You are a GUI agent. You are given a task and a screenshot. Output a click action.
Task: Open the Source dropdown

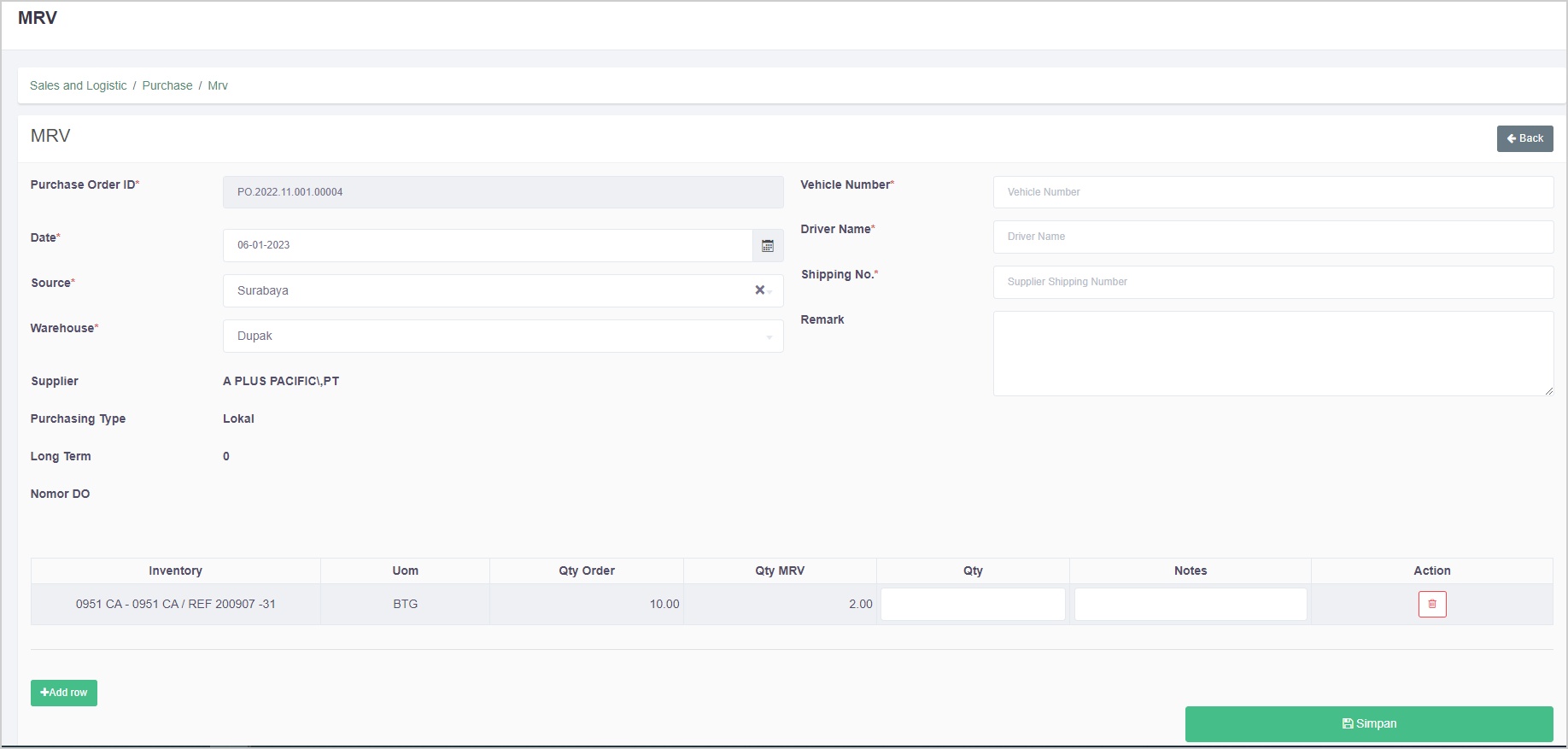(487, 291)
